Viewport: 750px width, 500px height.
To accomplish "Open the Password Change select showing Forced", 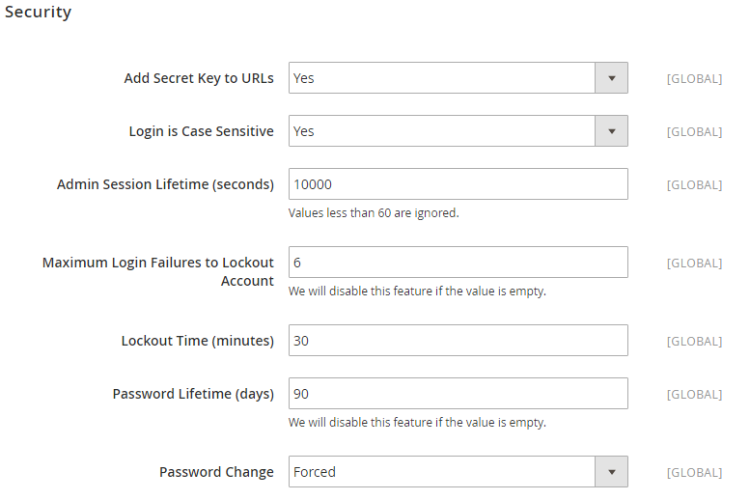I will tap(458, 472).
